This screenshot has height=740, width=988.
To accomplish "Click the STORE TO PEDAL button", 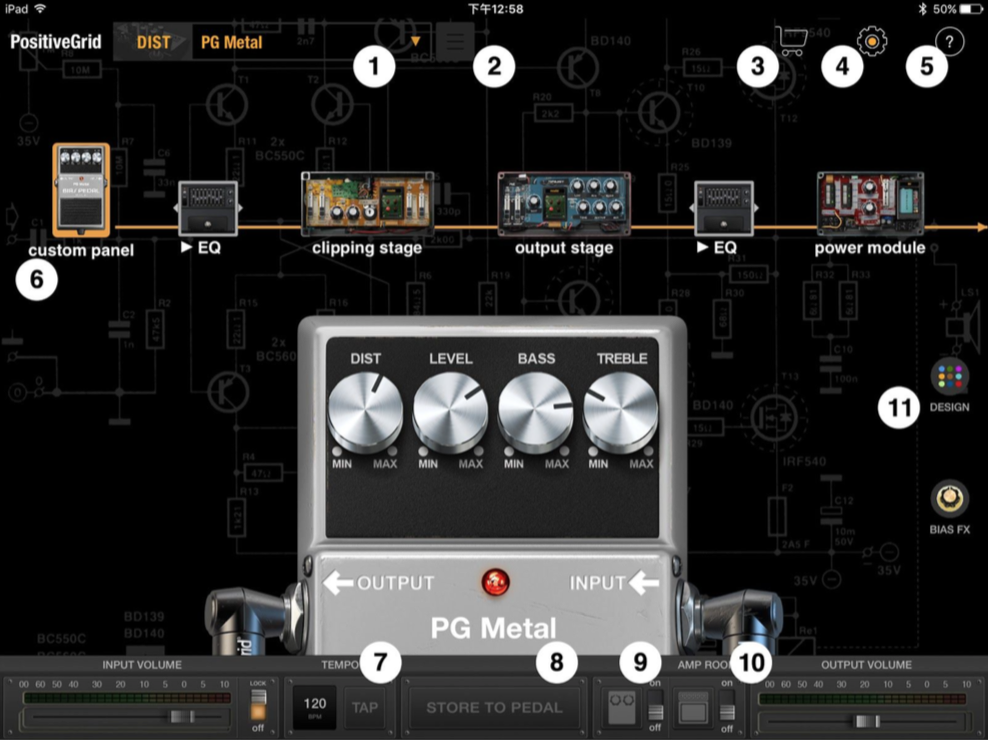I will (x=495, y=707).
